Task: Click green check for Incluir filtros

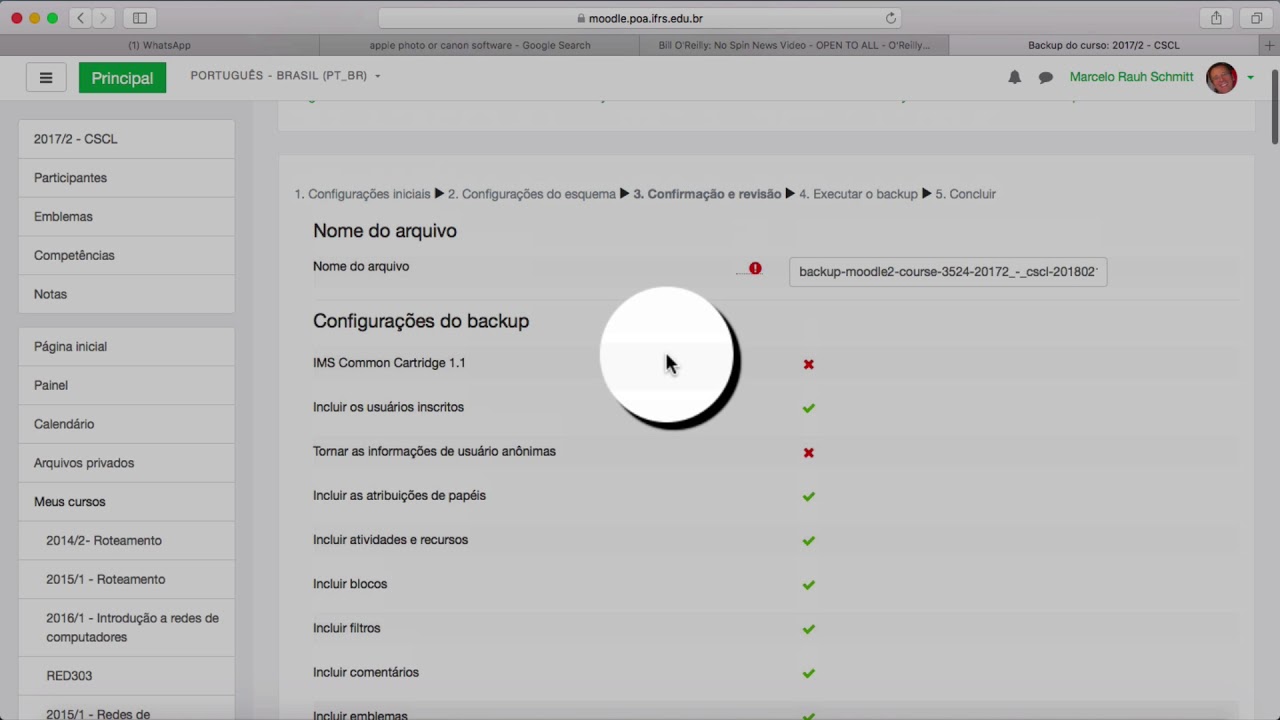Action: coord(808,629)
